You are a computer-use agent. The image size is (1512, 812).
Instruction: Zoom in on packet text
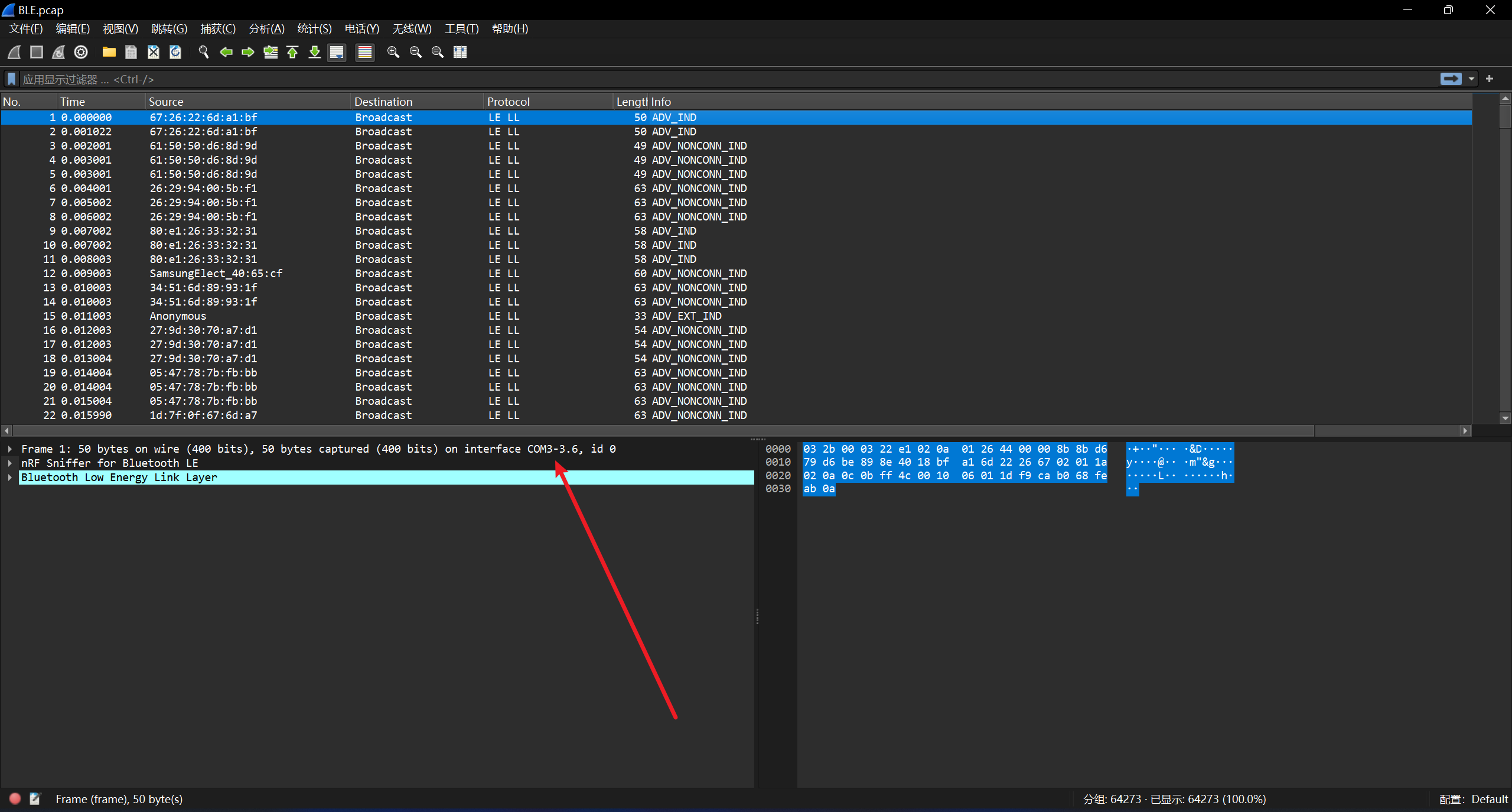click(393, 52)
